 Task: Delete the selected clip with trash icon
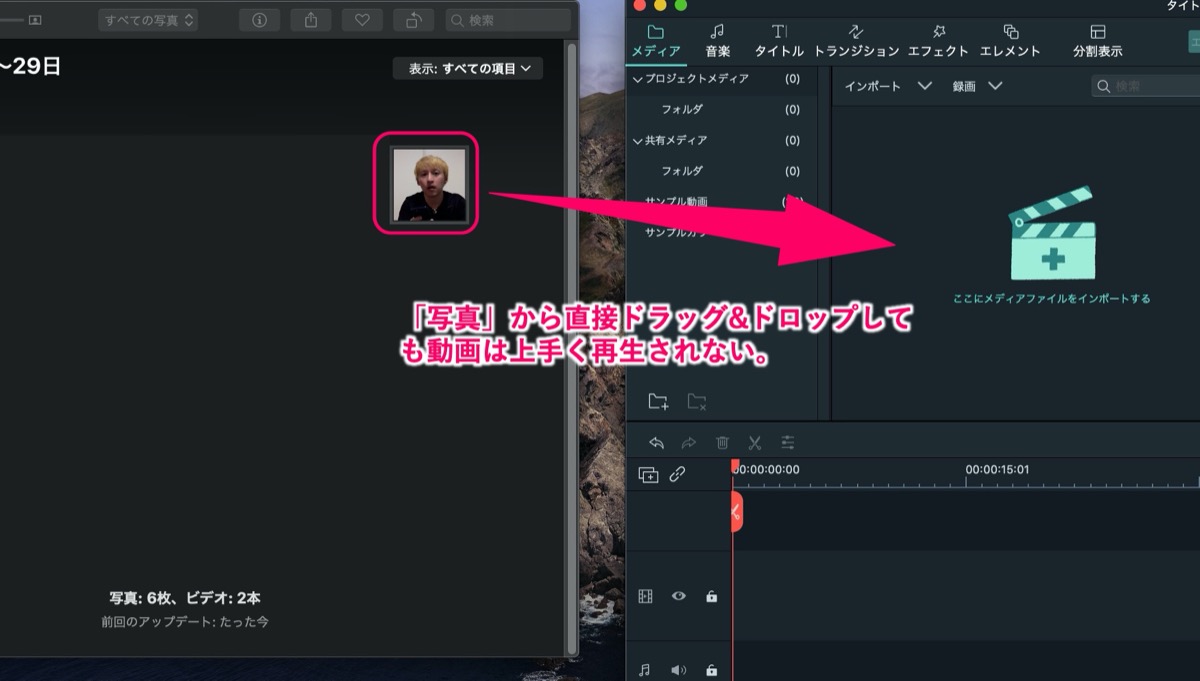(x=722, y=442)
